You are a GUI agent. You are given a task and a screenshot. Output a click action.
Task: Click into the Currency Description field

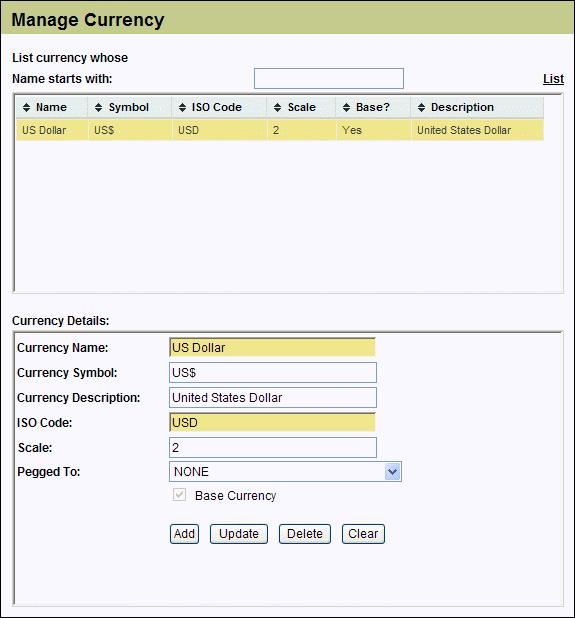(x=273, y=398)
